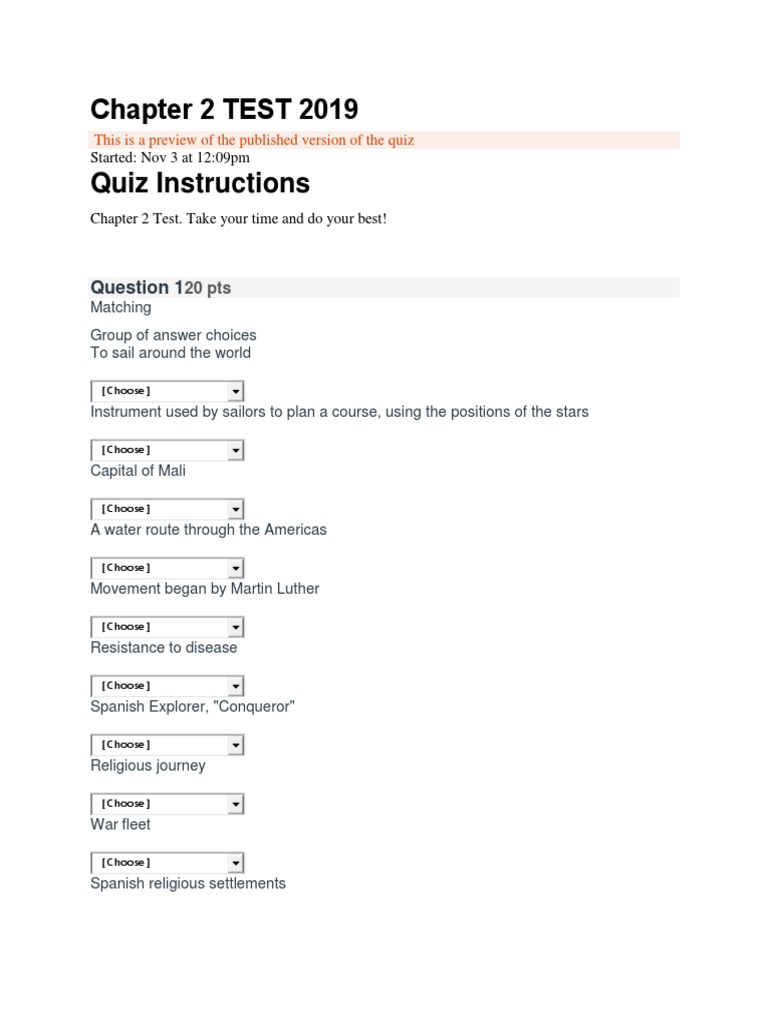Expand the 'A water route through the Americas' dropdown
The width and height of the screenshot is (768, 1024).
click(166, 568)
